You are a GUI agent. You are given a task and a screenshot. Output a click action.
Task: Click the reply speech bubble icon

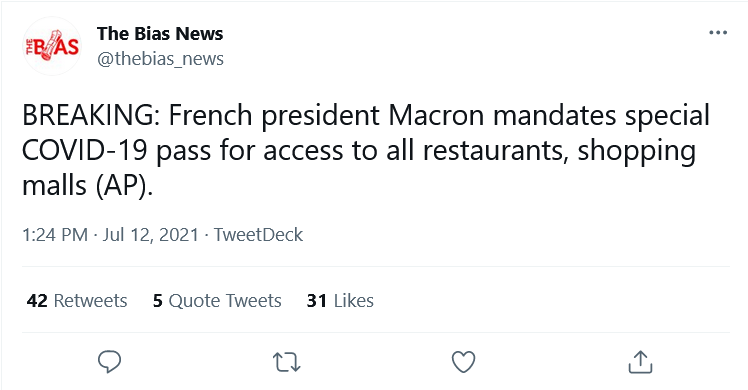point(109,362)
